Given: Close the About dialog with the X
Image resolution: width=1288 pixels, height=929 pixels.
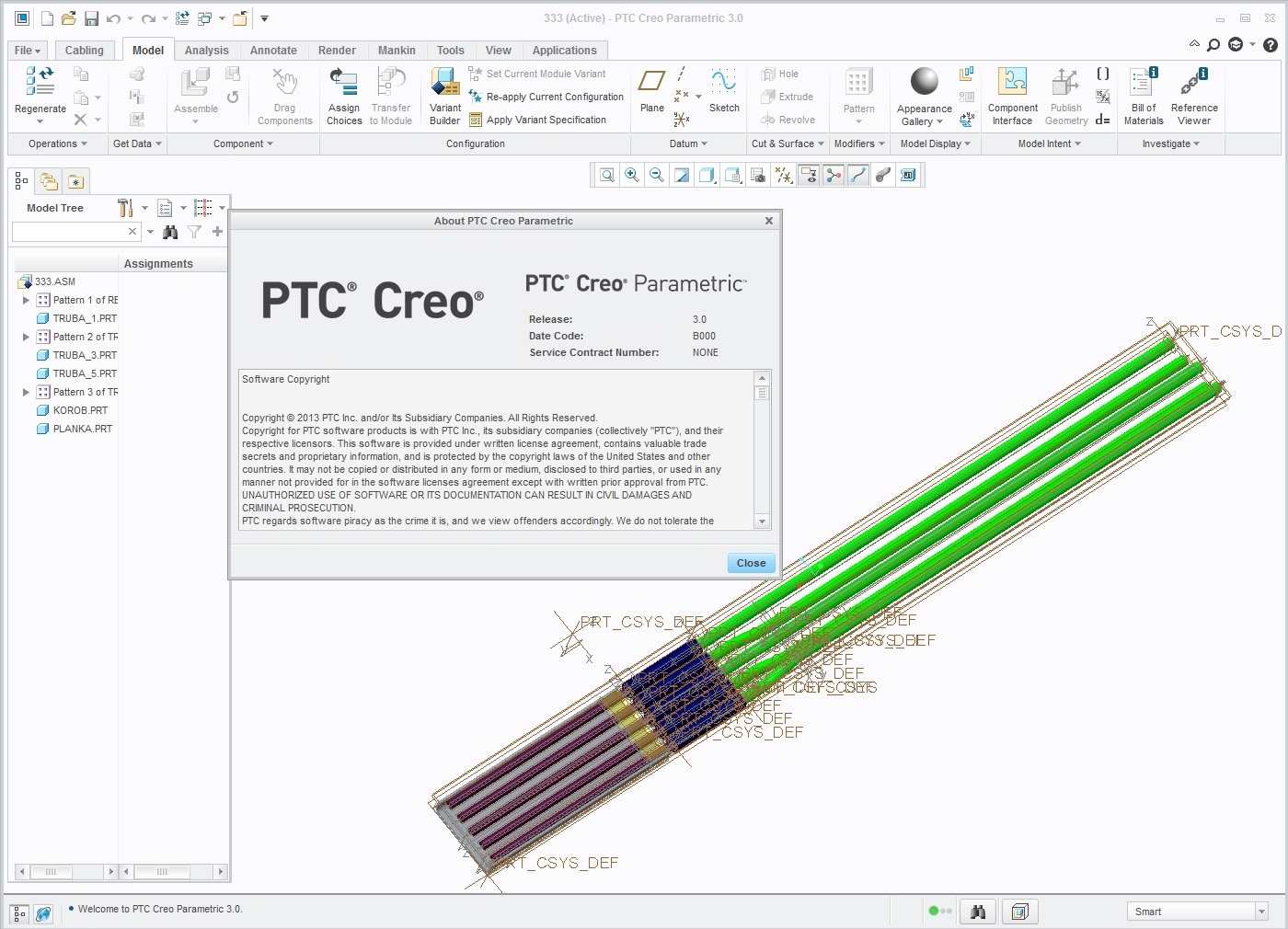Looking at the screenshot, I should tap(769, 221).
